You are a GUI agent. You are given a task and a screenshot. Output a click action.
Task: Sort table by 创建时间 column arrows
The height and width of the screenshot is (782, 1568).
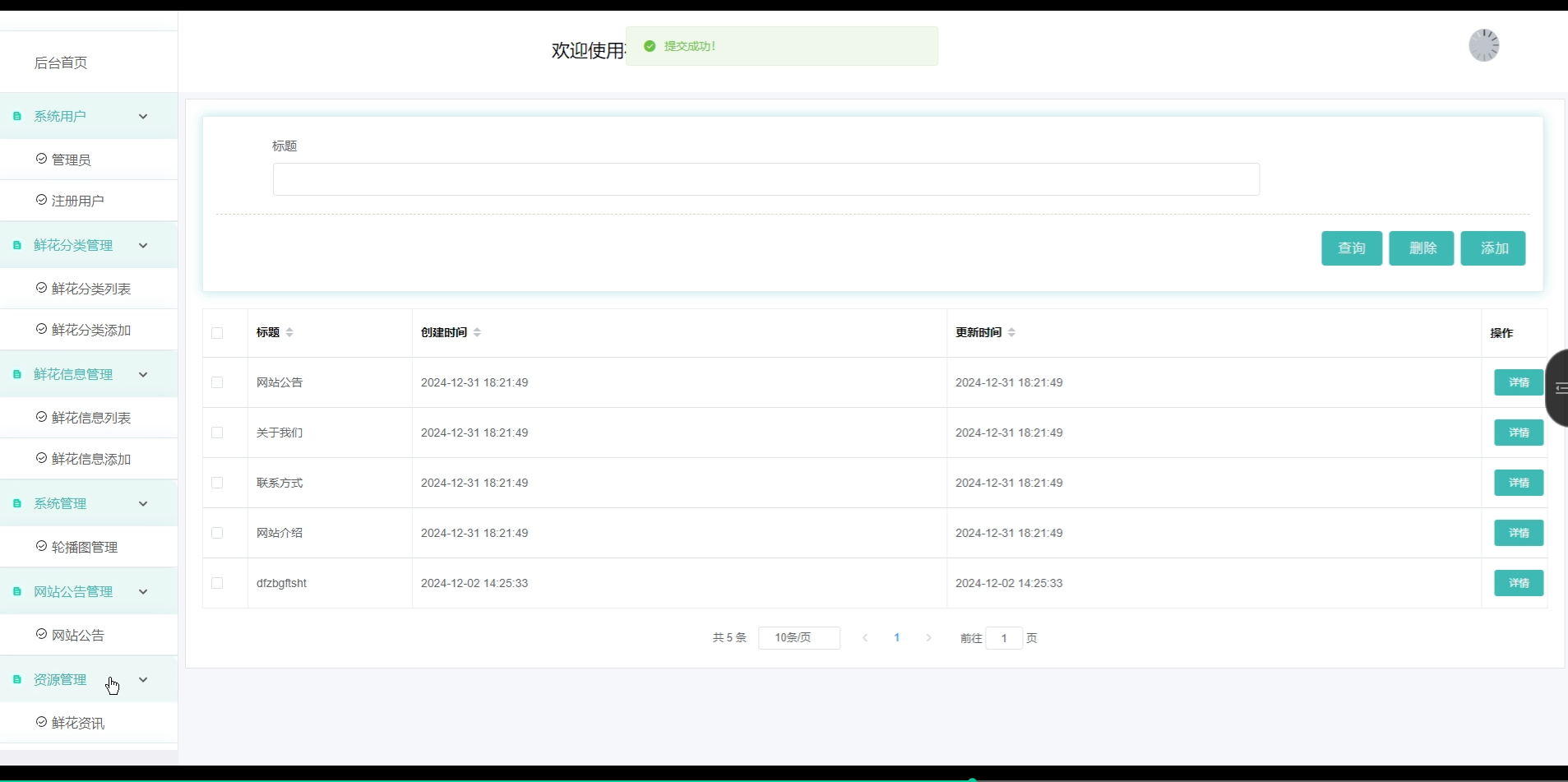click(x=477, y=332)
